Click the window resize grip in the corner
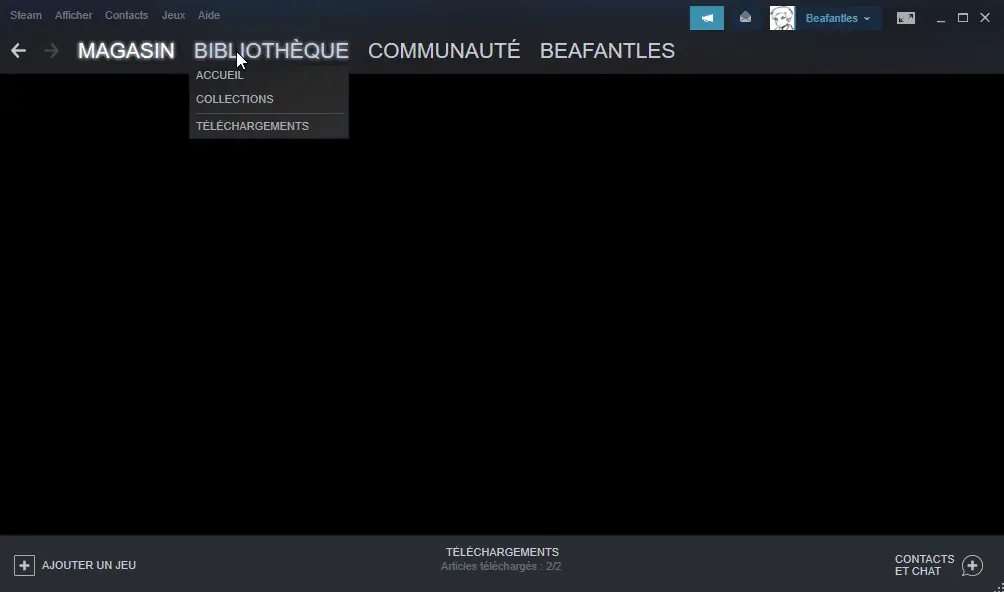 1000,588
